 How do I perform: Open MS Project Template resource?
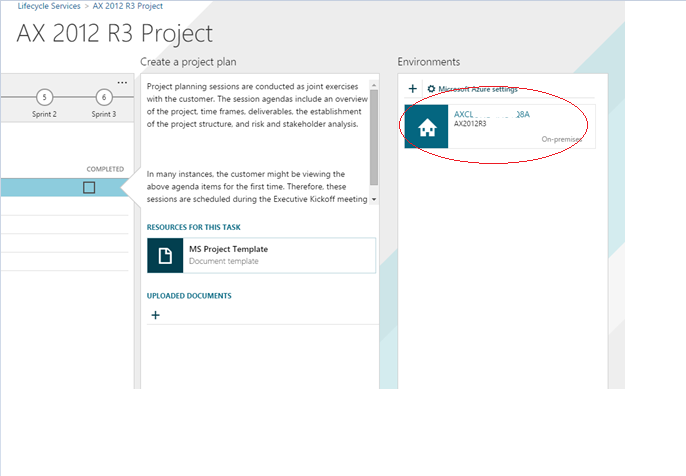tap(228, 249)
